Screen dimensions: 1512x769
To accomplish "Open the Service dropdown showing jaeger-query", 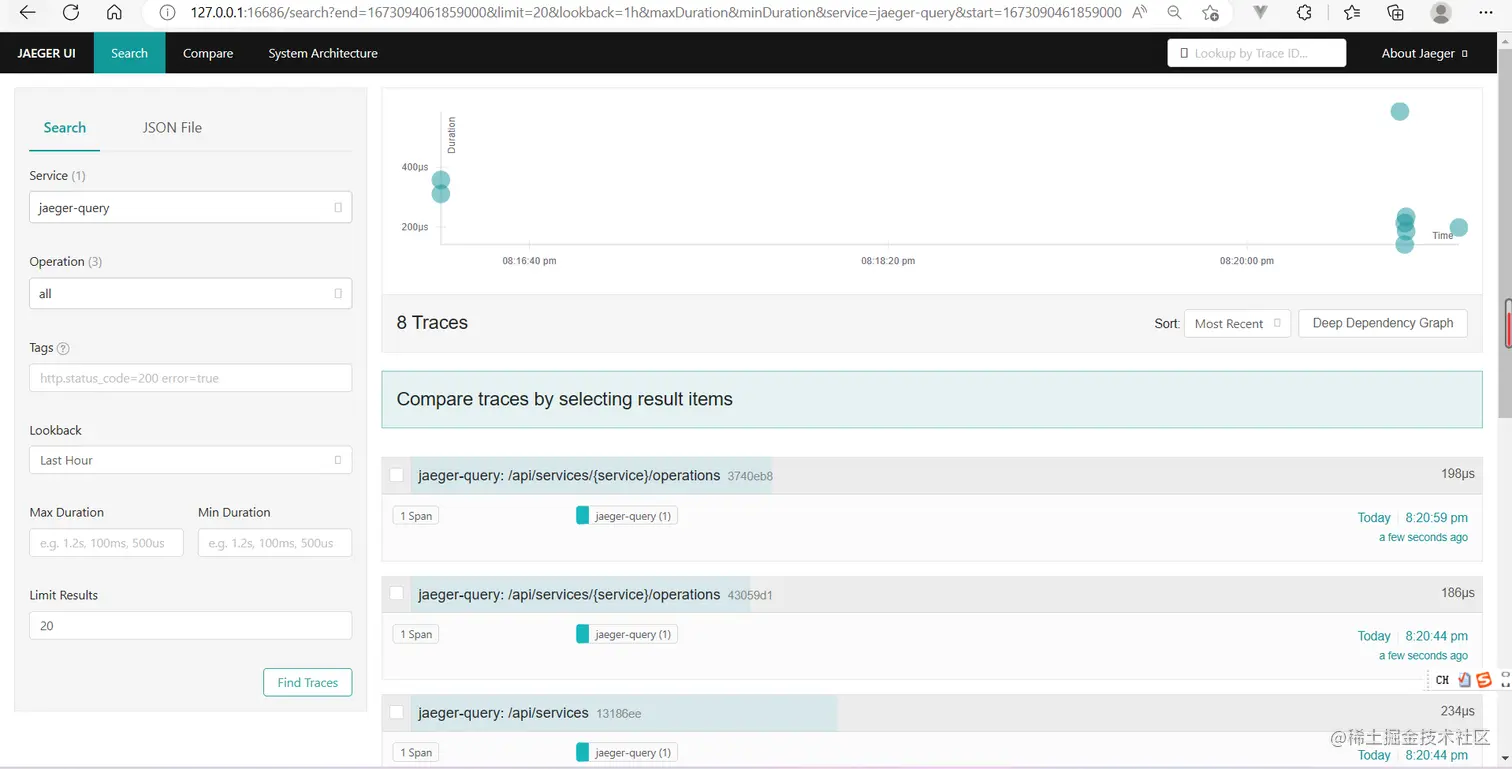I will pyautogui.click(x=190, y=207).
